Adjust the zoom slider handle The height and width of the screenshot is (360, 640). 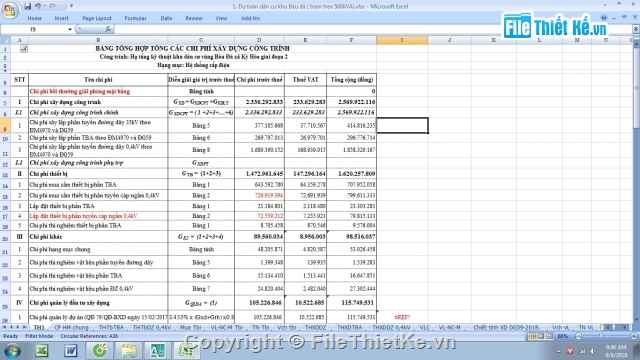click(601, 336)
